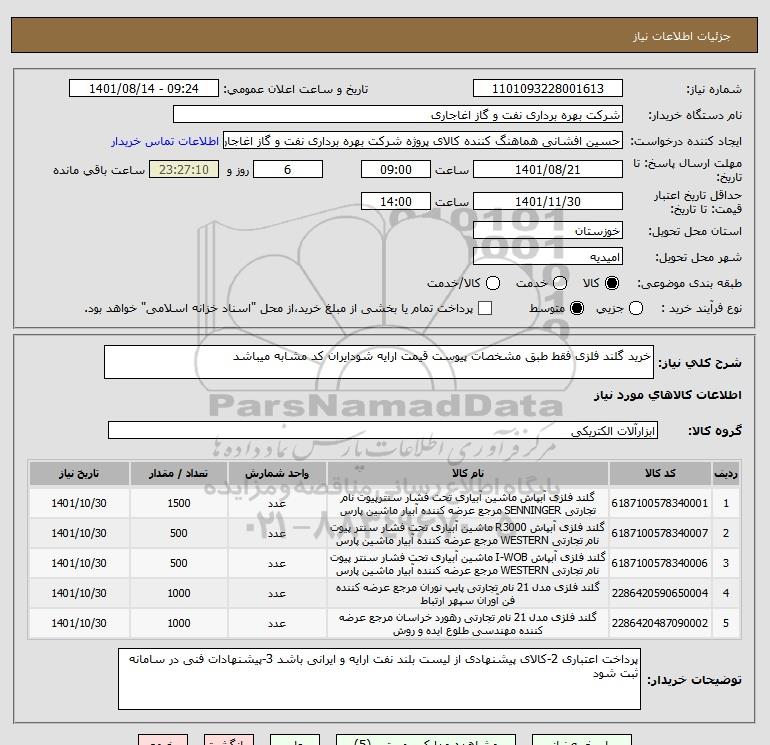Select the خدمت radio button
The image size is (770, 745).
560,283
